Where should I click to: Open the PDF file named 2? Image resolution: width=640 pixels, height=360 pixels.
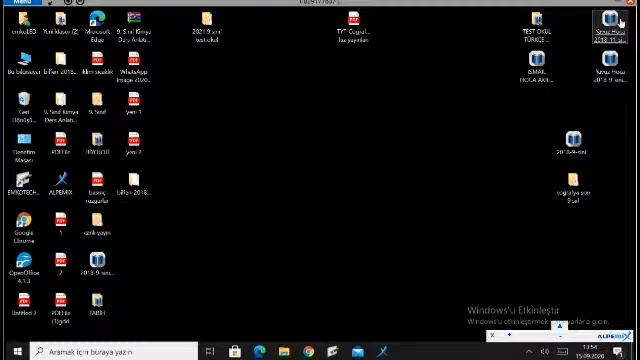pyautogui.click(x=60, y=264)
